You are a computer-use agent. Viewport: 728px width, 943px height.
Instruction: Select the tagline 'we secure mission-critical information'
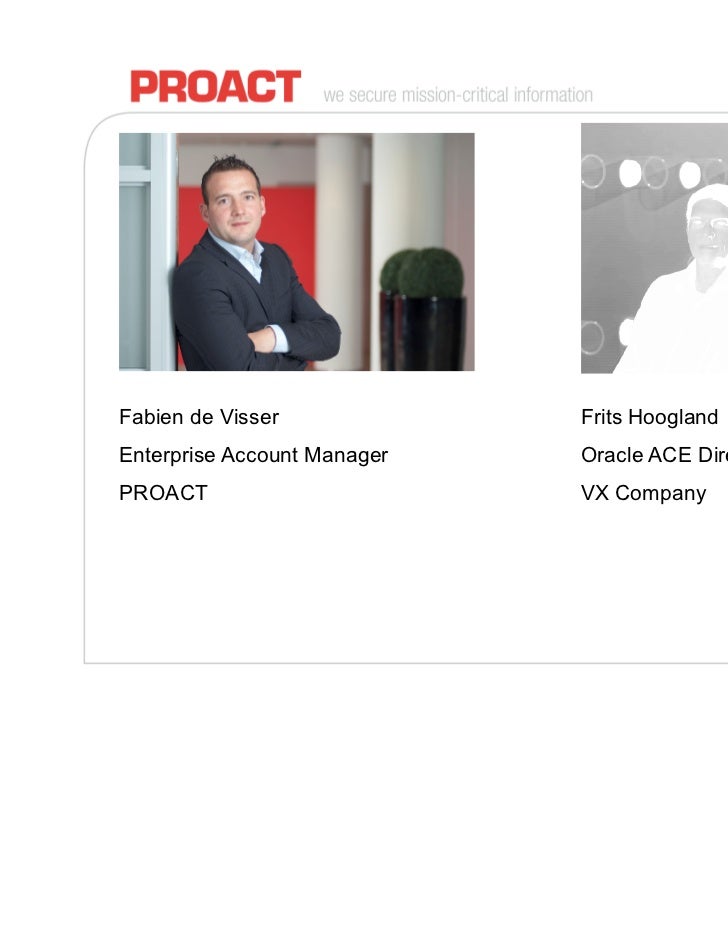[458, 94]
